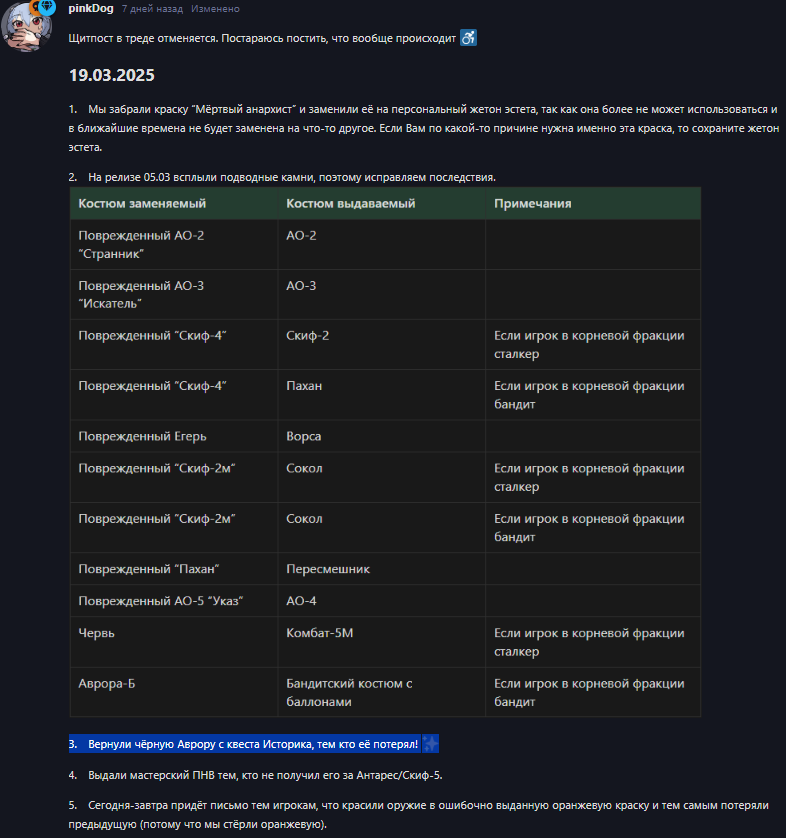Select the "Комбат-5М" table cell
This screenshot has height=838, width=786.
point(382,642)
